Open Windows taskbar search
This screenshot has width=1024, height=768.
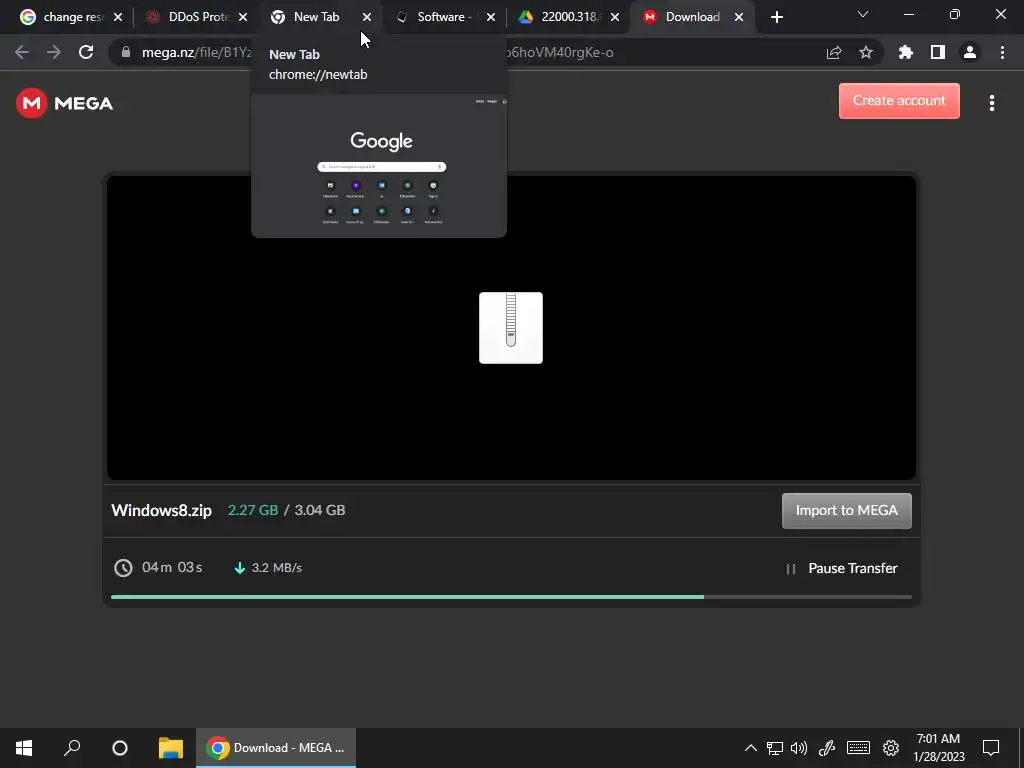click(72, 748)
